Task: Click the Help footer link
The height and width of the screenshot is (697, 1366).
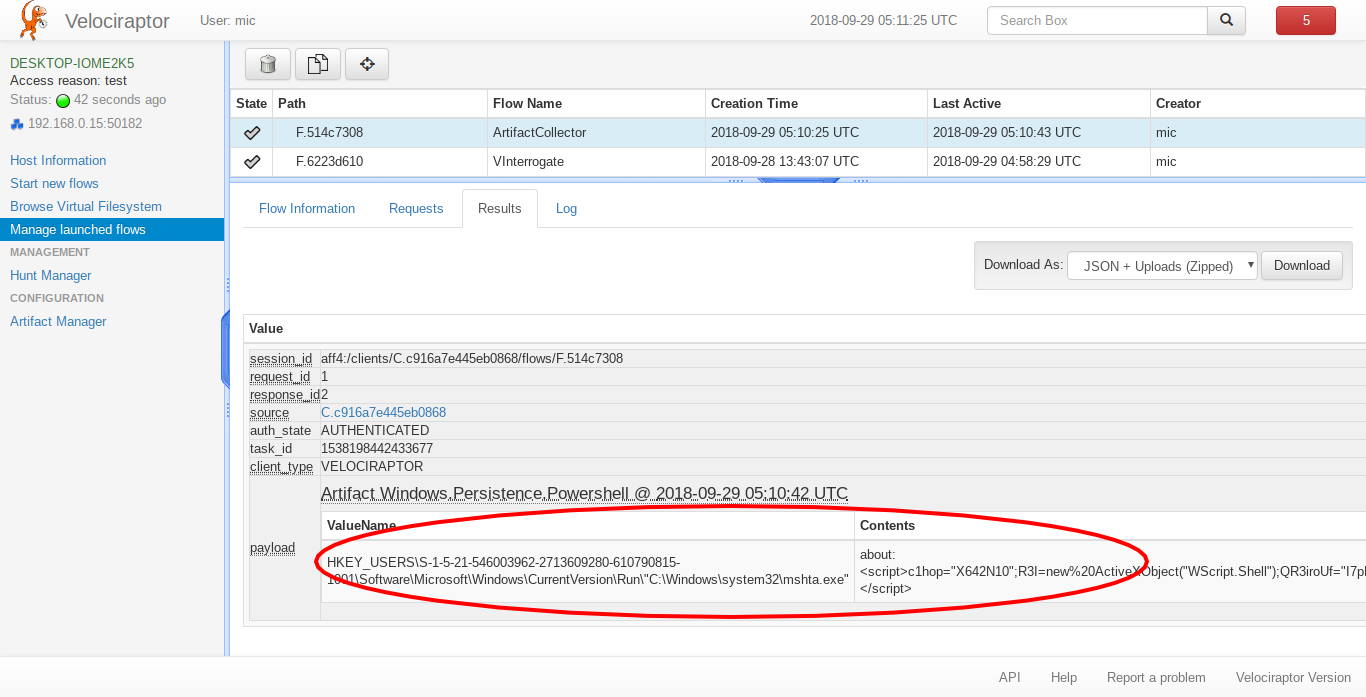Action: 1064,677
